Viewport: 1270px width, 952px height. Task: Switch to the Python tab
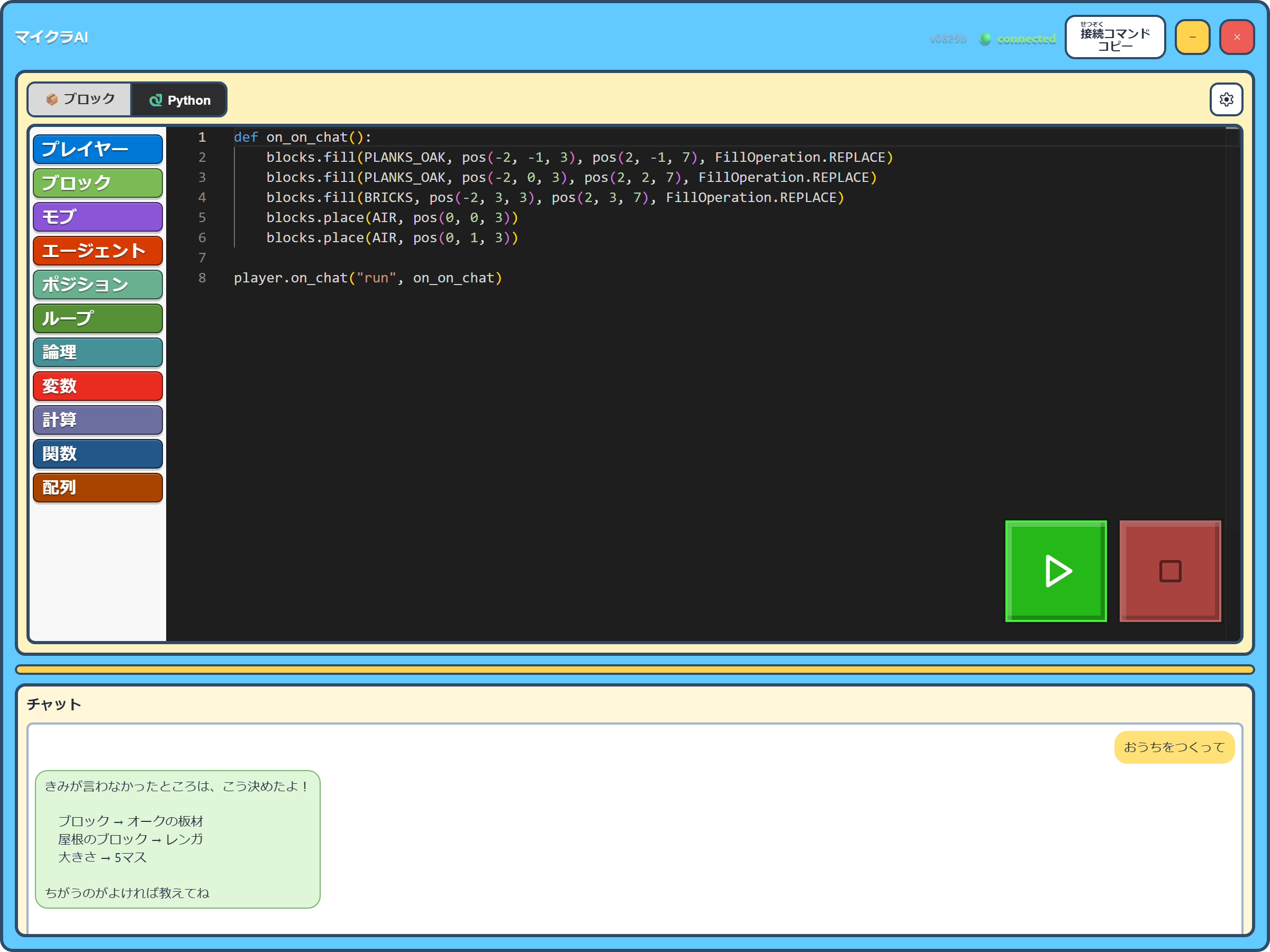point(179,100)
